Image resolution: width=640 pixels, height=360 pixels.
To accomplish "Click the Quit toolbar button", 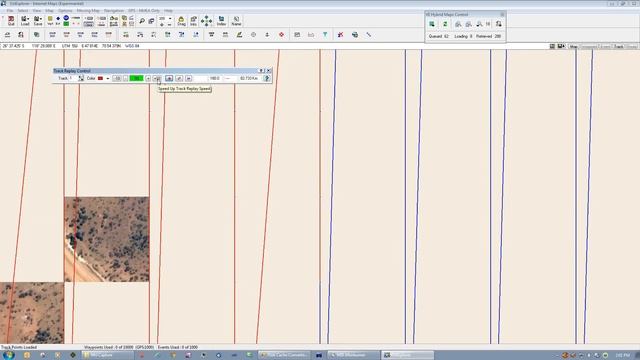I will tap(11, 21).
